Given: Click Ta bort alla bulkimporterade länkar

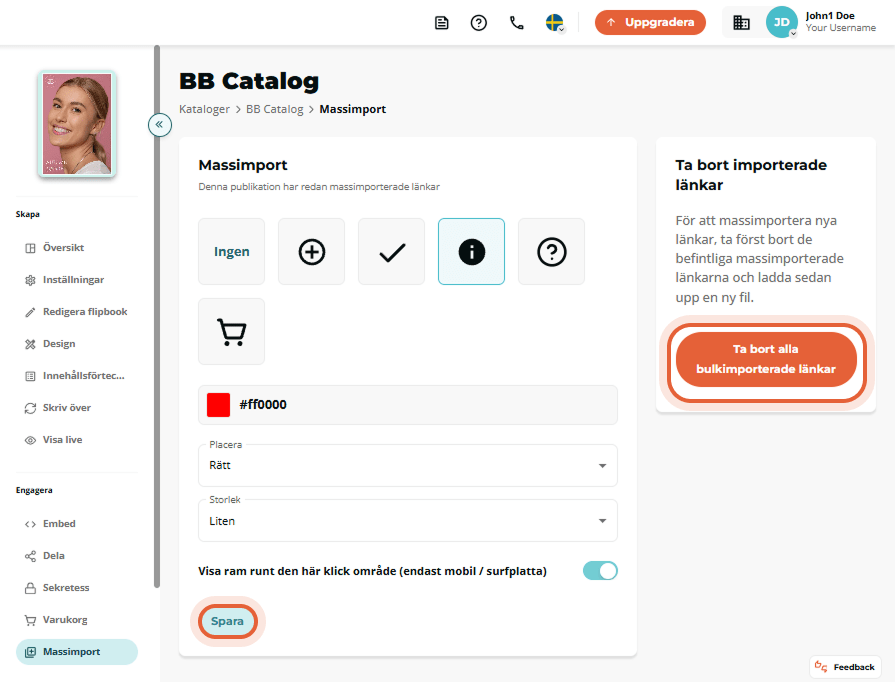Looking at the screenshot, I should click(x=766, y=360).
